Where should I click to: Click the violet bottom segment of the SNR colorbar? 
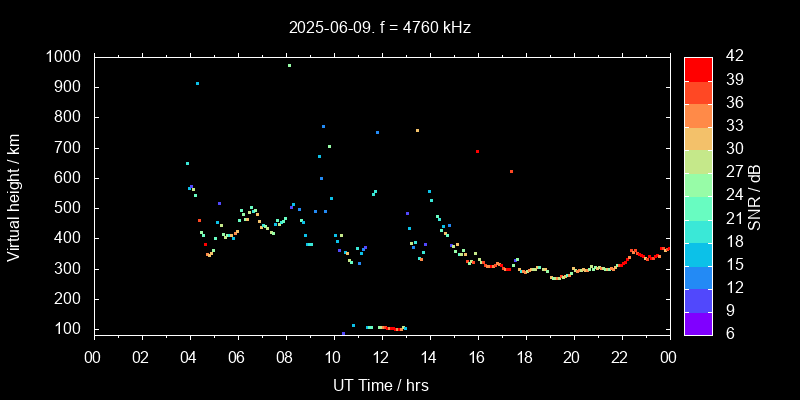(698, 322)
